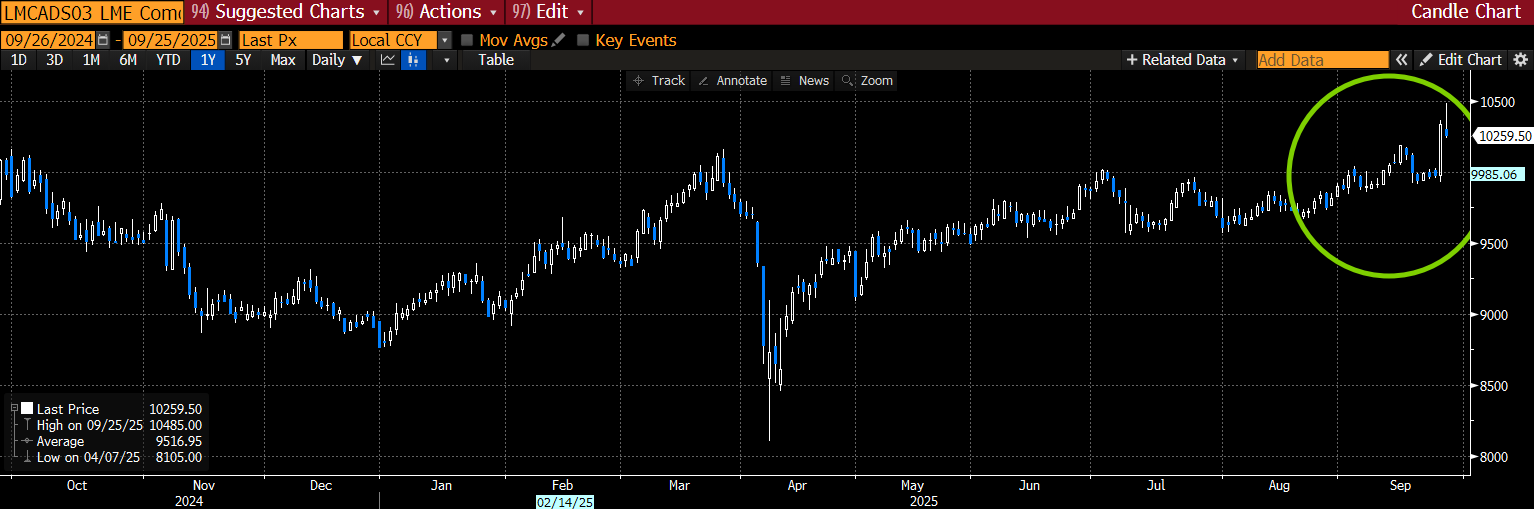Switch to line chart type icon
This screenshot has height=509, width=1534.
tap(388, 60)
